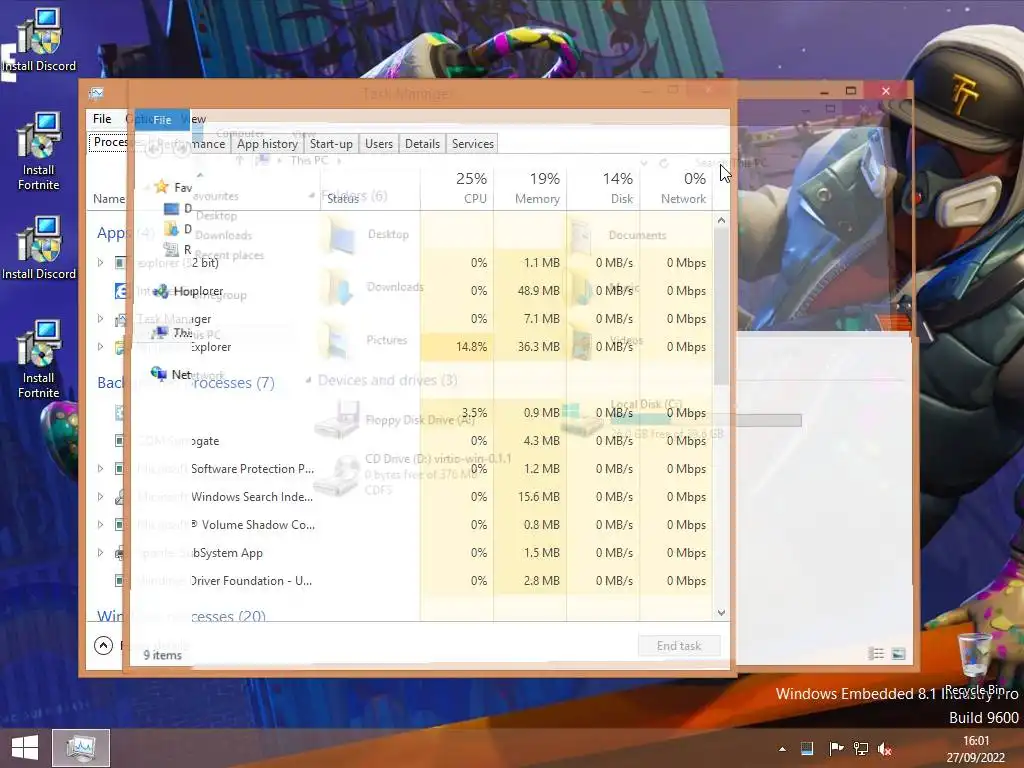
Task: Expand the Volume Shadow Co... row
Action: coord(100,524)
